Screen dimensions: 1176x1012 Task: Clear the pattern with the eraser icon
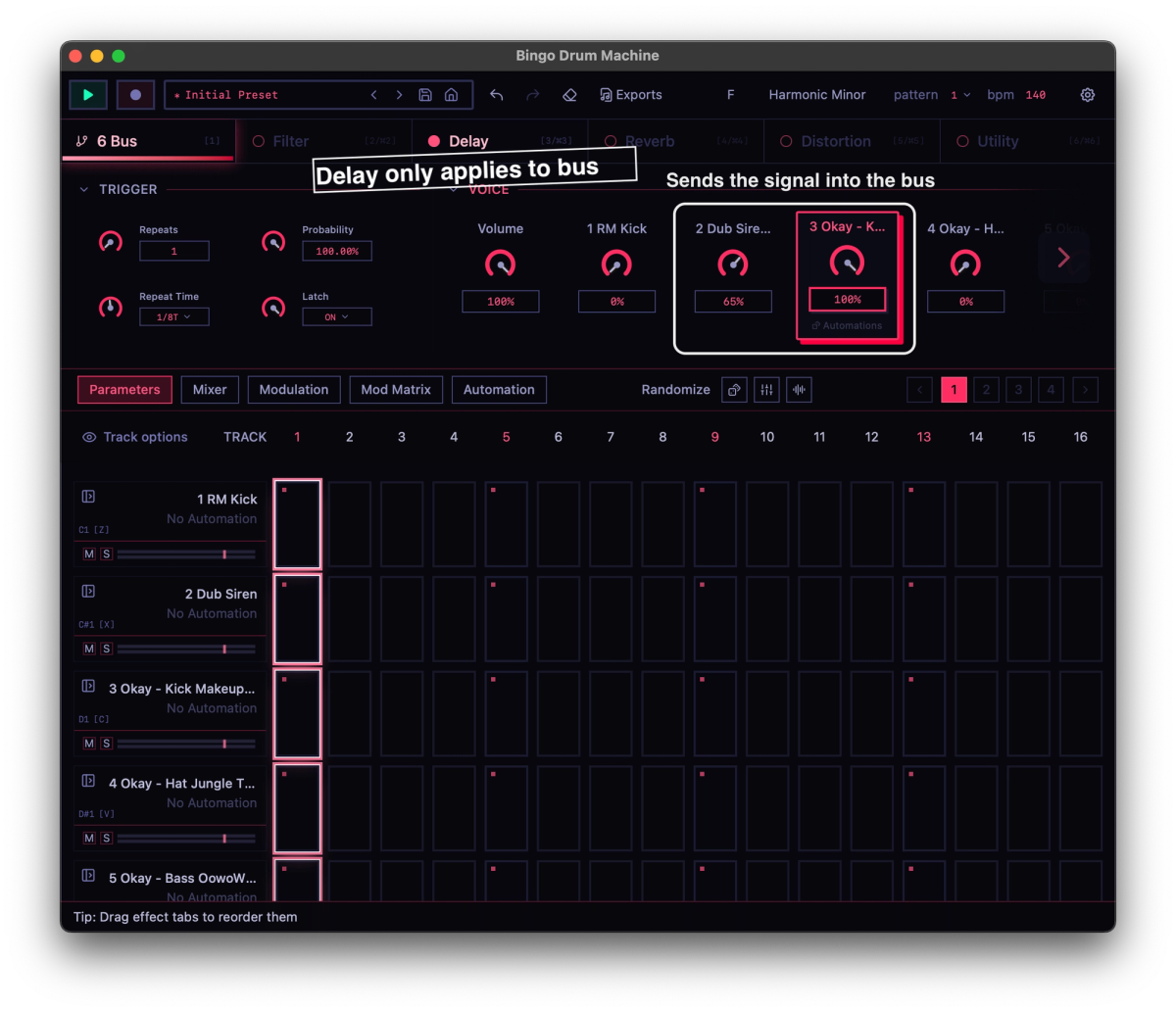point(569,95)
